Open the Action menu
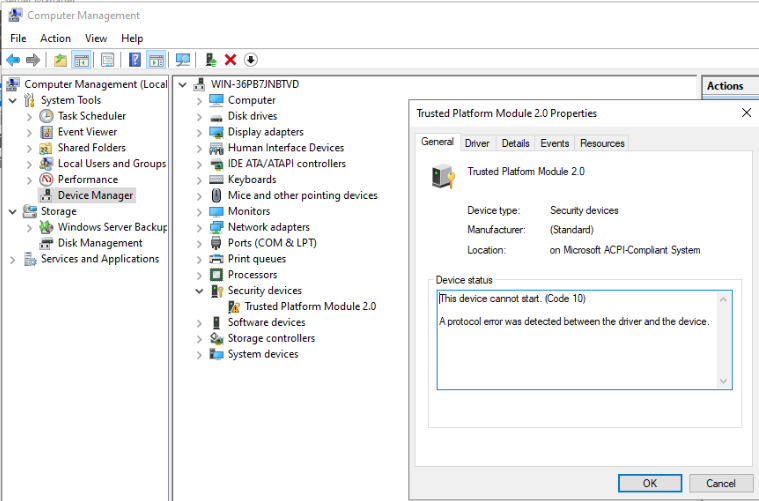Screen dimensions: 759x501 point(55,38)
